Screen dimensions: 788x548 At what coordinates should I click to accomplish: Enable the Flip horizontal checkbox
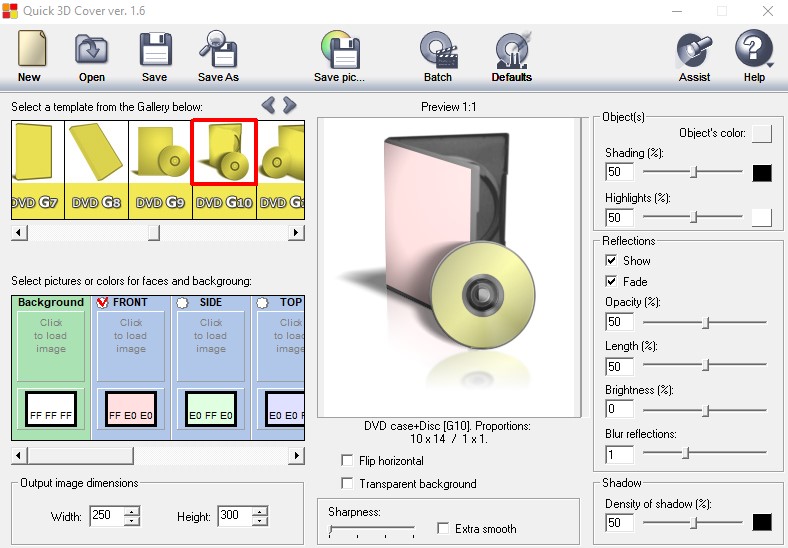point(347,461)
